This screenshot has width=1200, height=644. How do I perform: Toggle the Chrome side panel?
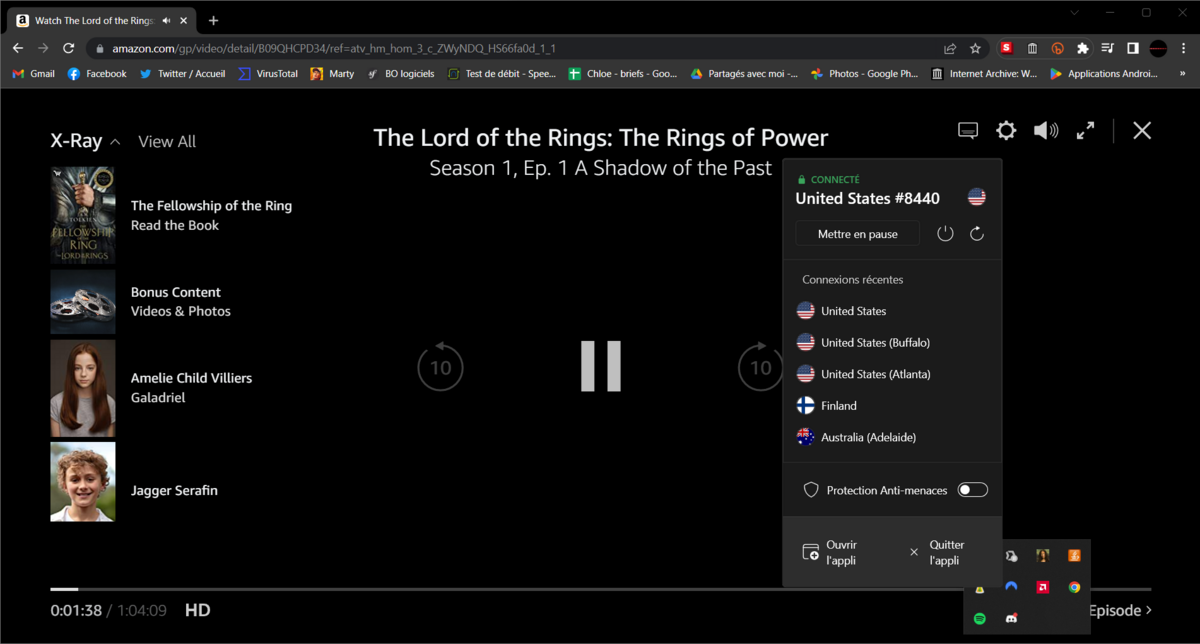tap(1133, 48)
